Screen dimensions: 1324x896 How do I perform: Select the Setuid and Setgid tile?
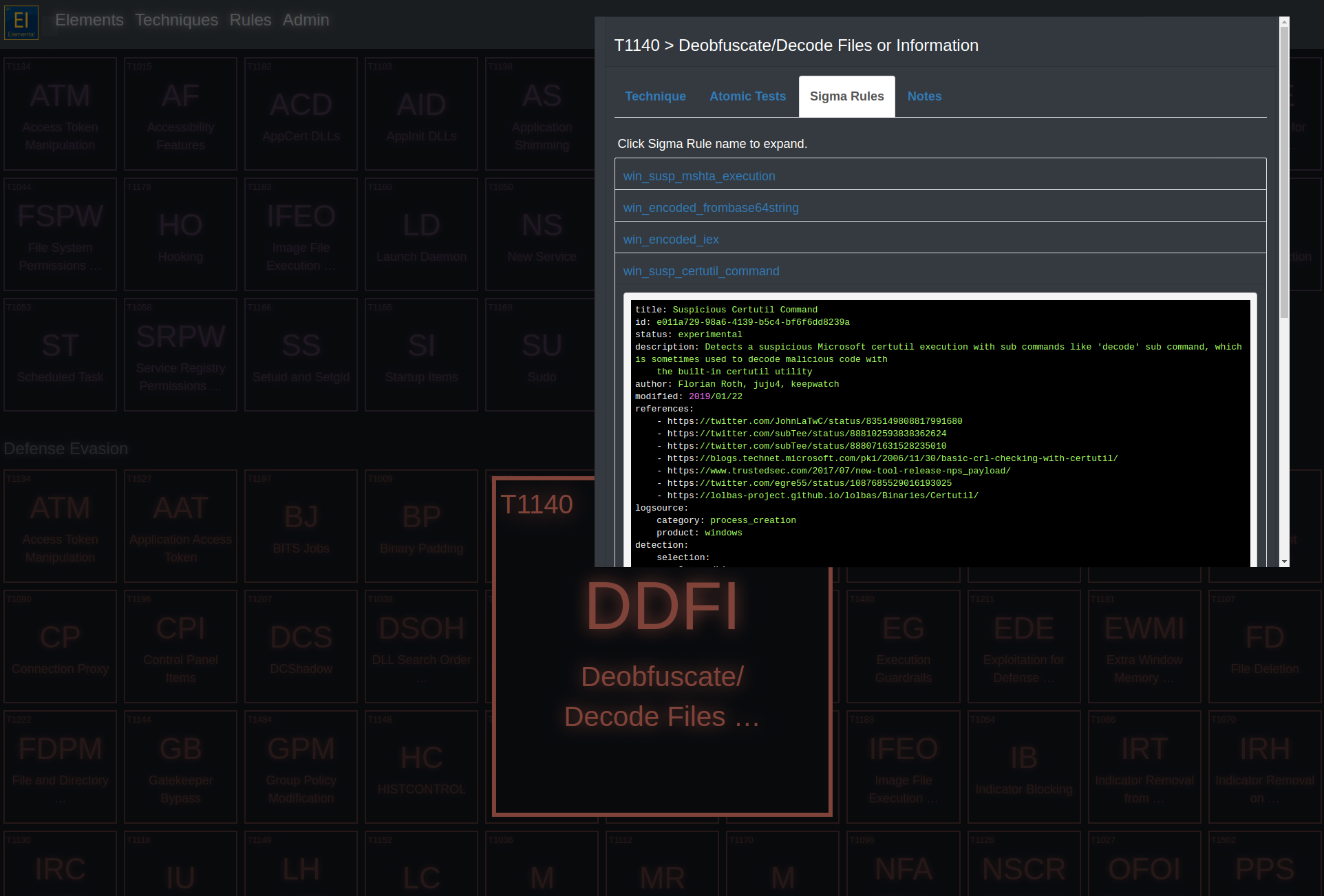(301, 355)
